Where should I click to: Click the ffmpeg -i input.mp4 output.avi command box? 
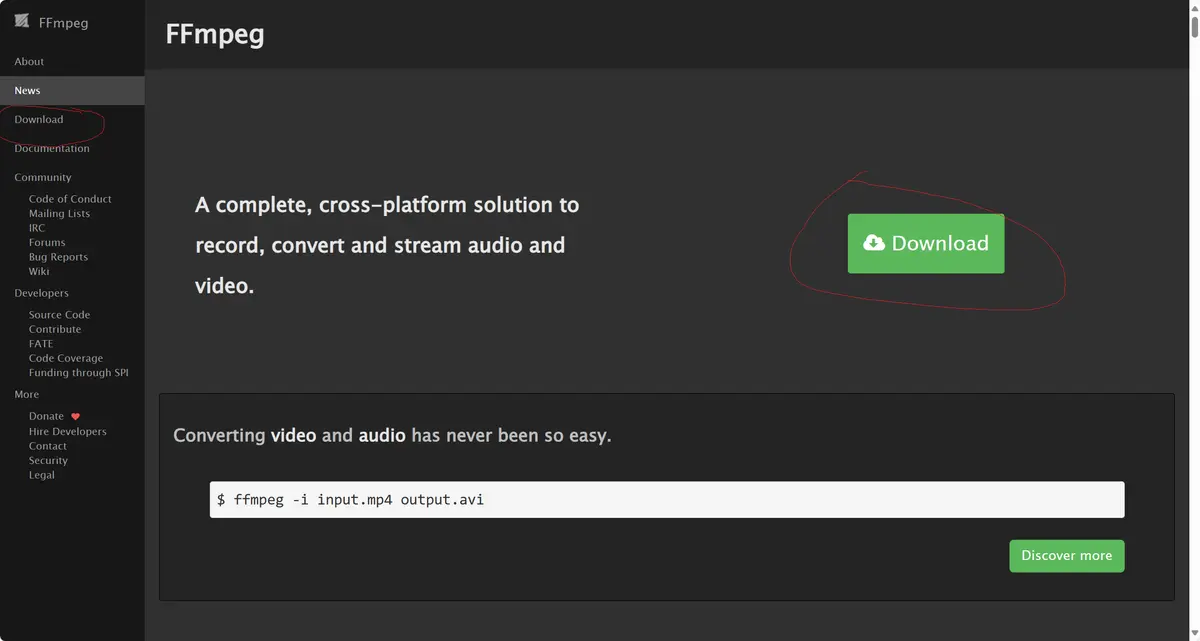tap(667, 499)
